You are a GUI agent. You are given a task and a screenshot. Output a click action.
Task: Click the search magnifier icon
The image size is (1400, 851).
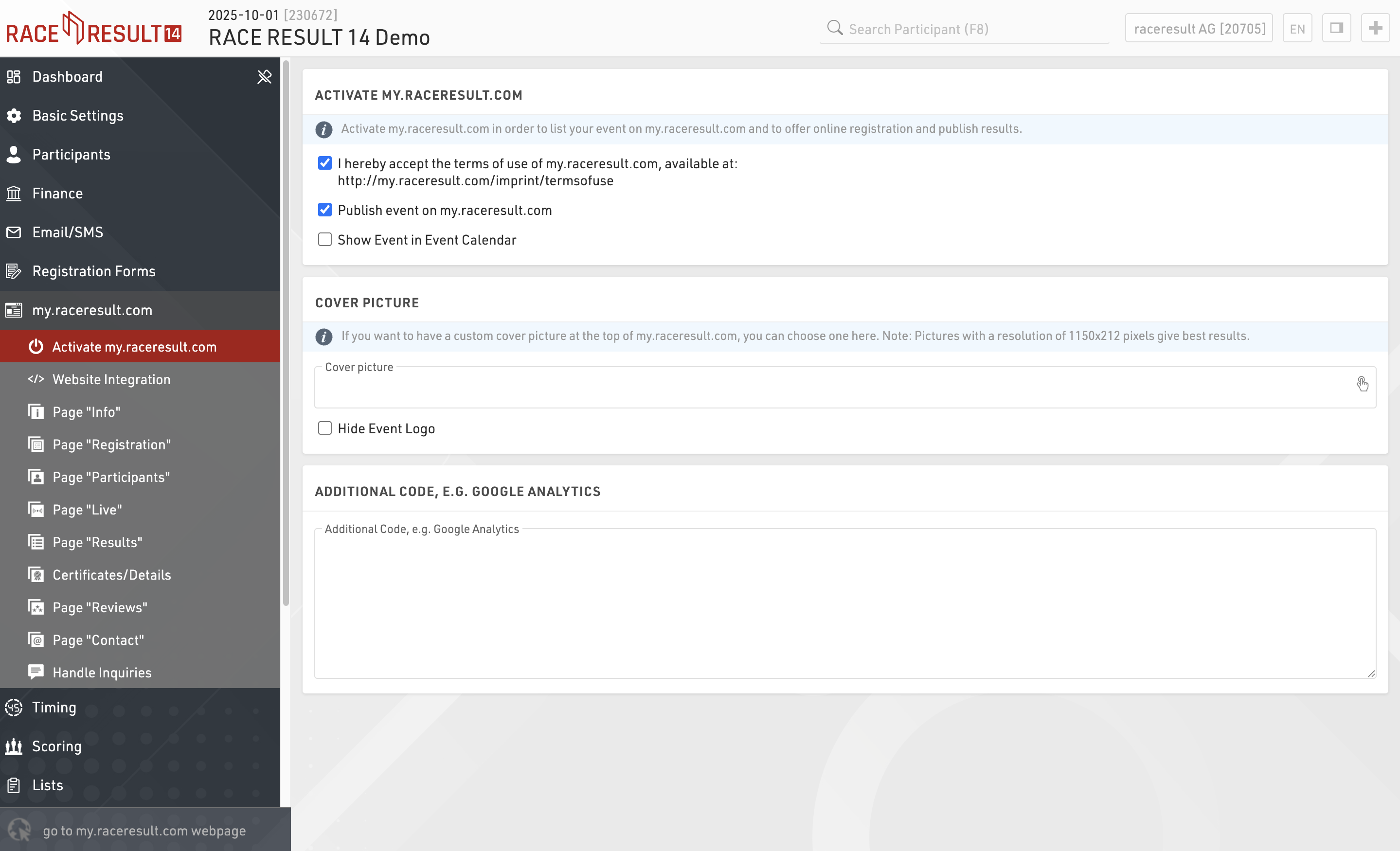pos(834,28)
